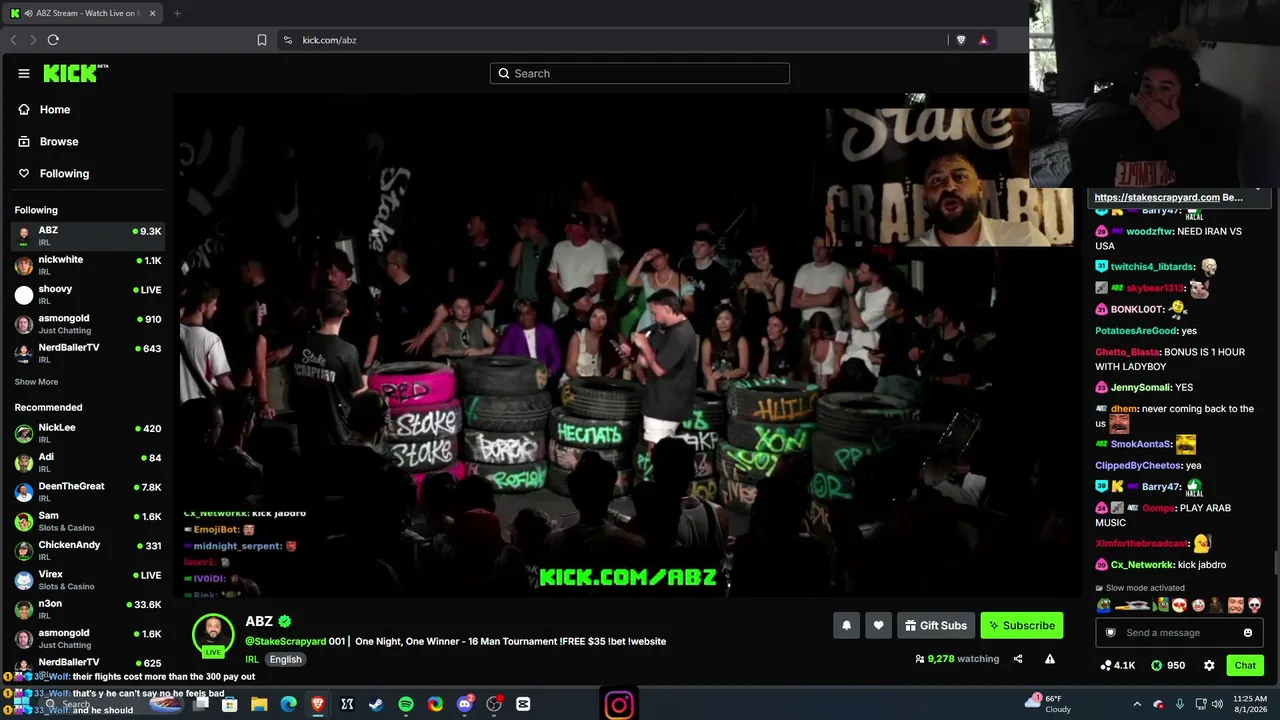1280x720 pixels.
Task: Click the green Subscribe button
Action: (x=1022, y=626)
